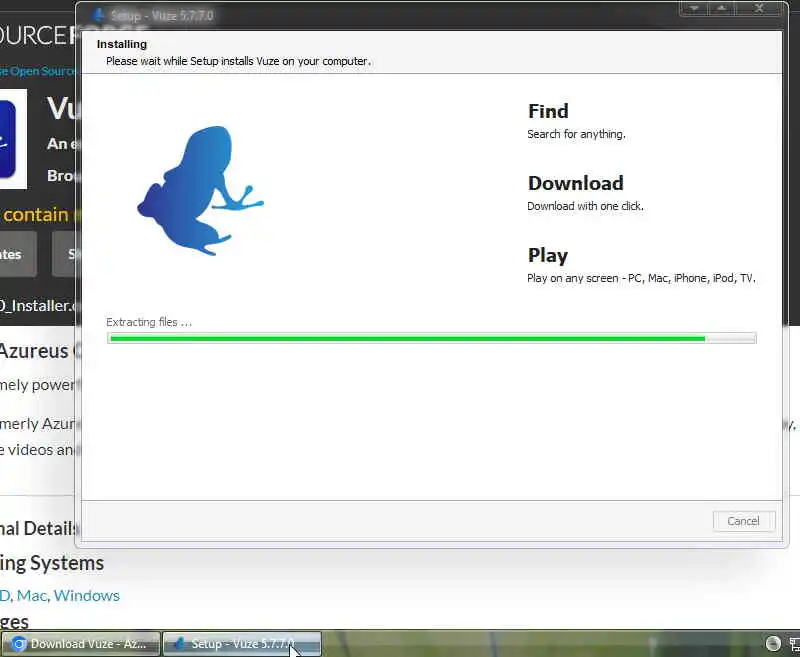Click the 'Play on any screen' description text
The height and width of the screenshot is (657, 800).
click(641, 278)
